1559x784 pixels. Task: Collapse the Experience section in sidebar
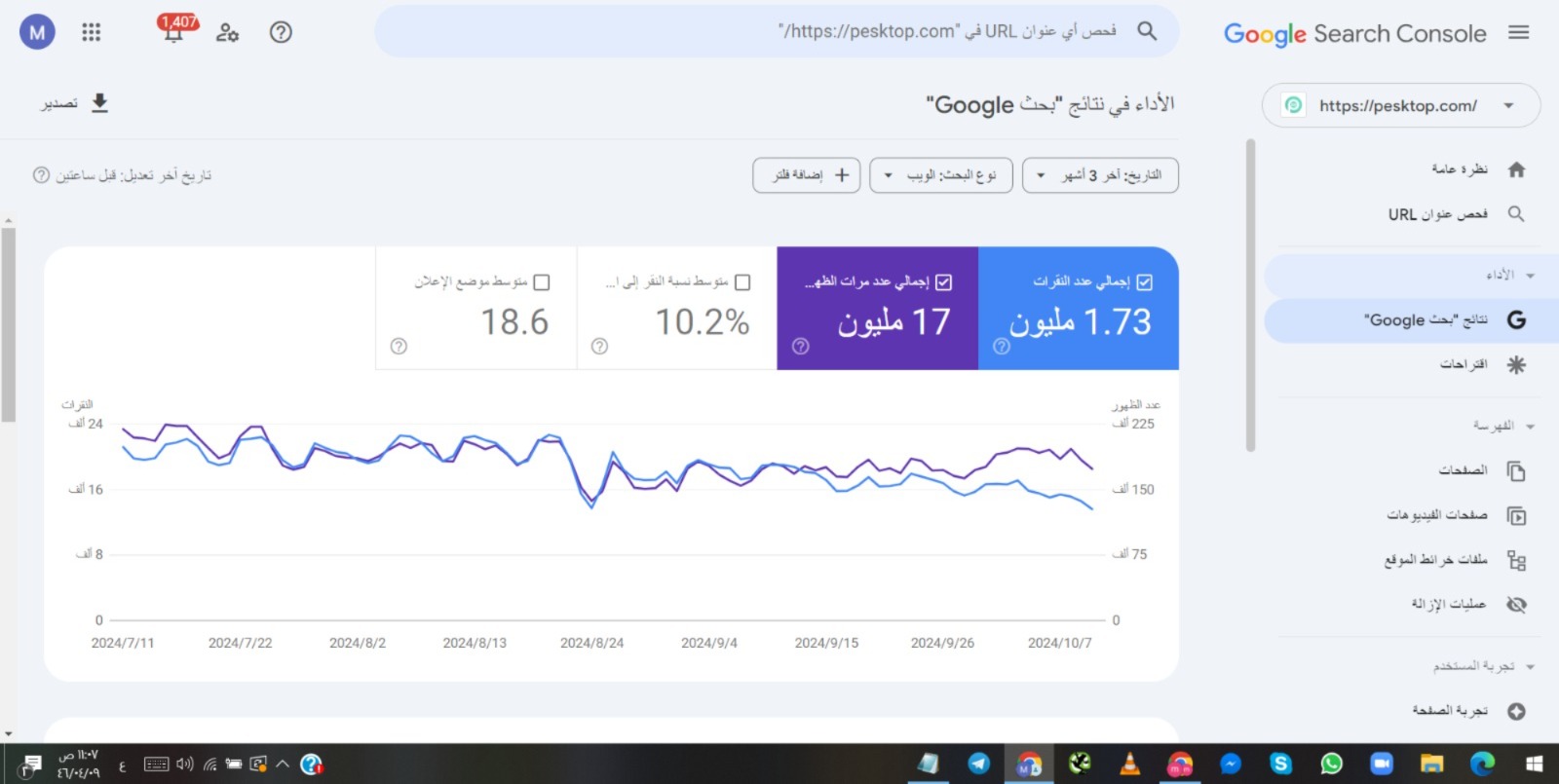coord(1530,667)
